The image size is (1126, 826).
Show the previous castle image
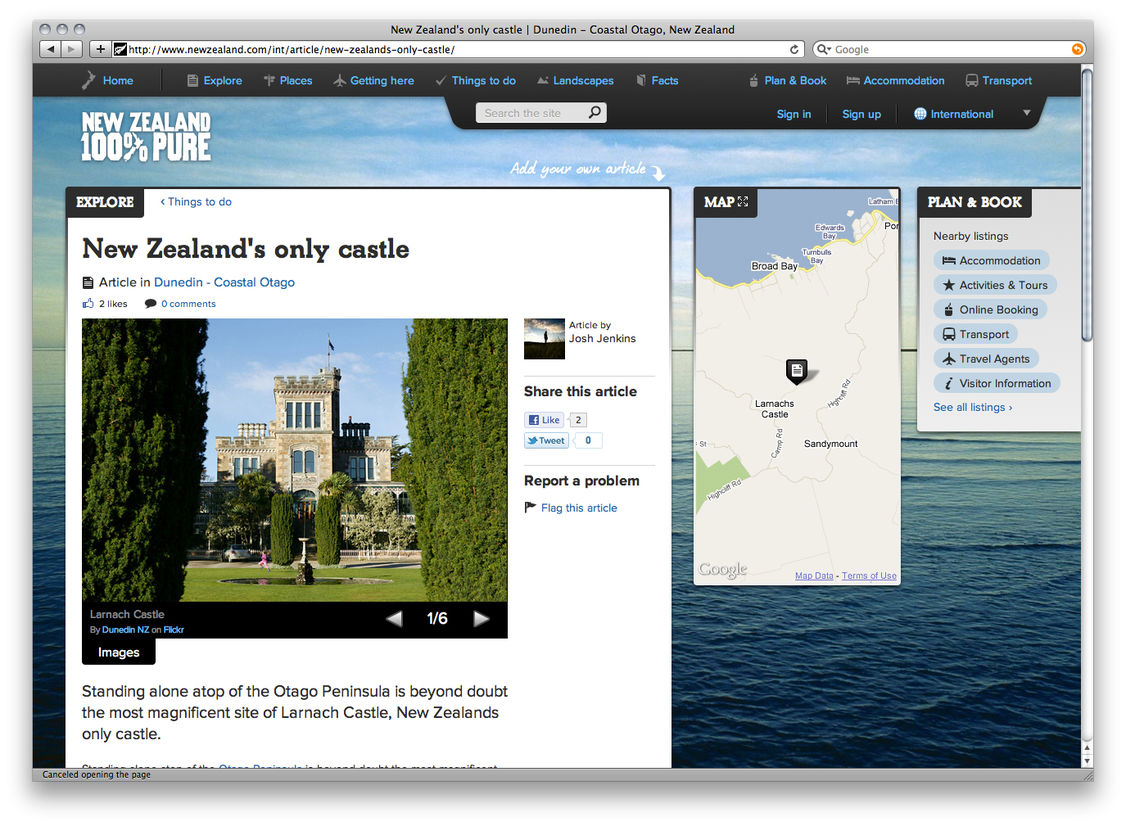pyautogui.click(x=394, y=619)
